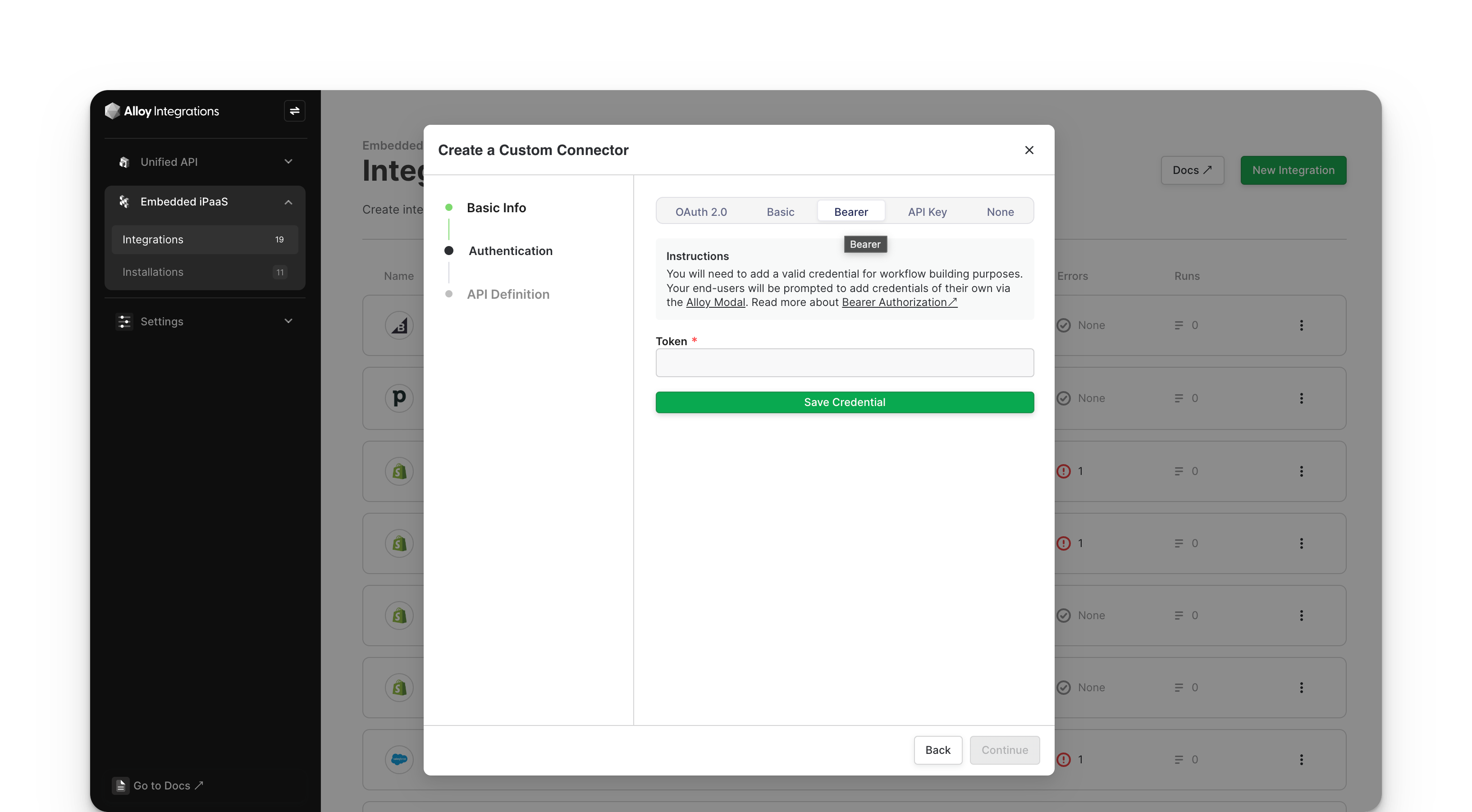Screen dimensions: 1472x812
Task: Click the sidebar collapse swap icon
Action: [x=294, y=111]
